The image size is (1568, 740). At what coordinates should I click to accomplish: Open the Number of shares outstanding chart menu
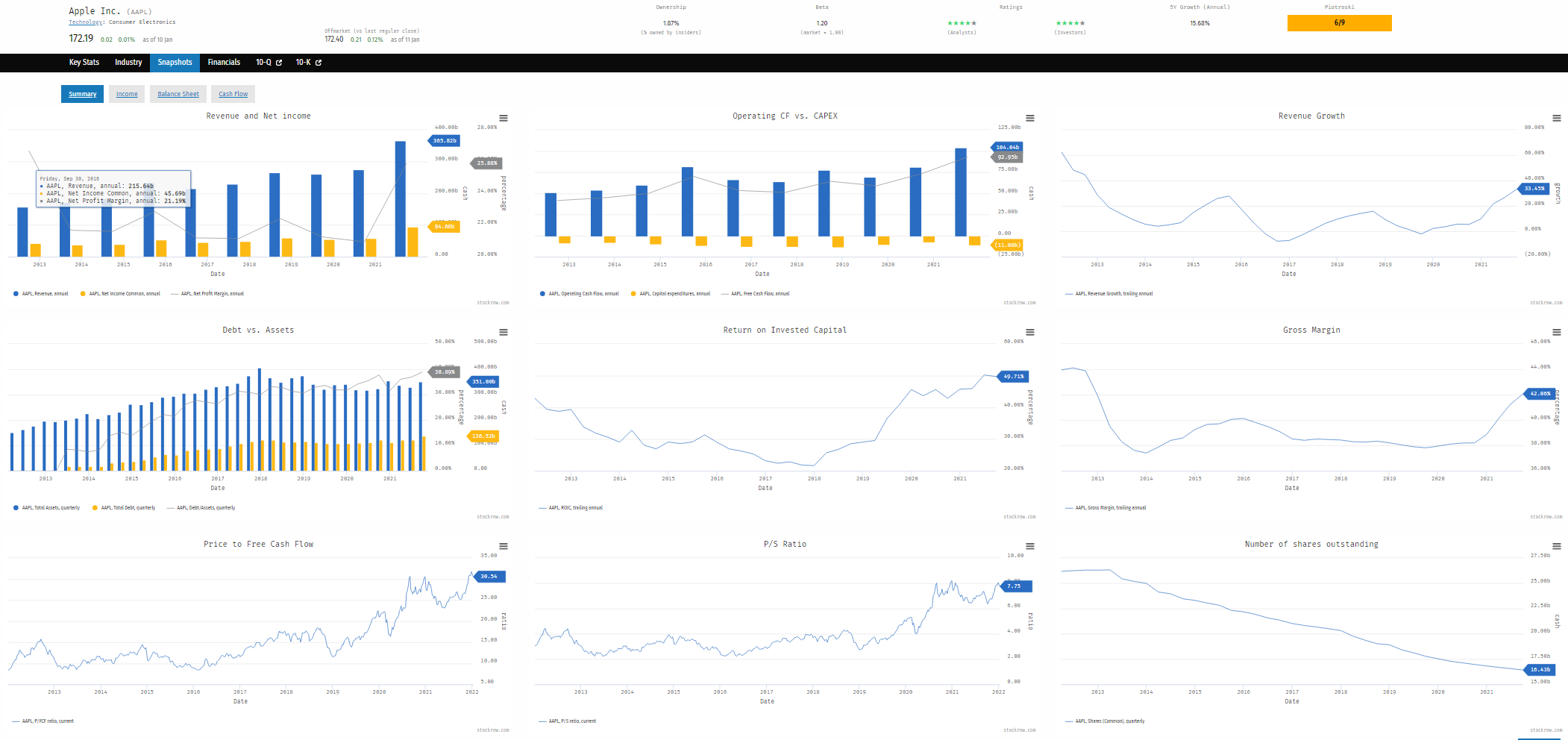1557,547
